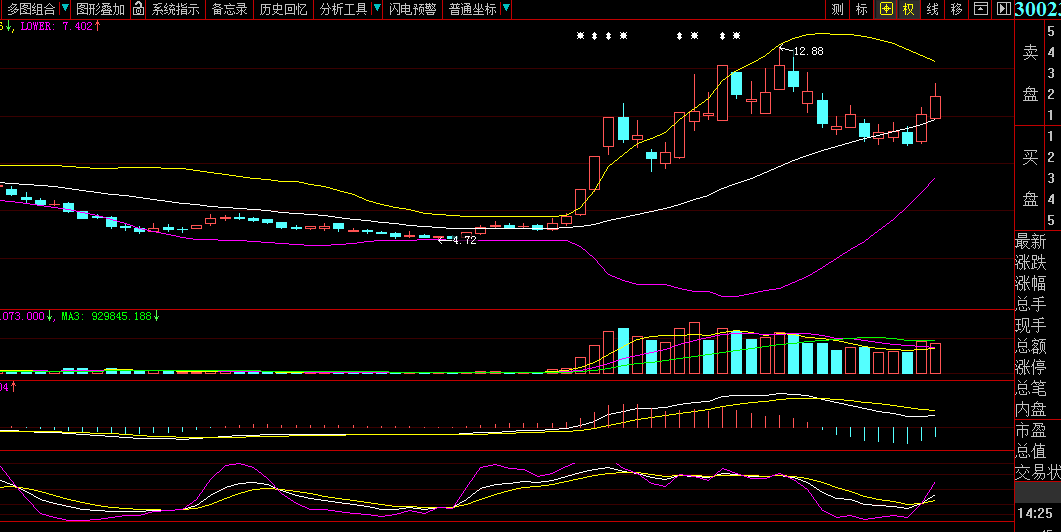Expand the 普通坐标 dropdown arrow

[x=505, y=9]
